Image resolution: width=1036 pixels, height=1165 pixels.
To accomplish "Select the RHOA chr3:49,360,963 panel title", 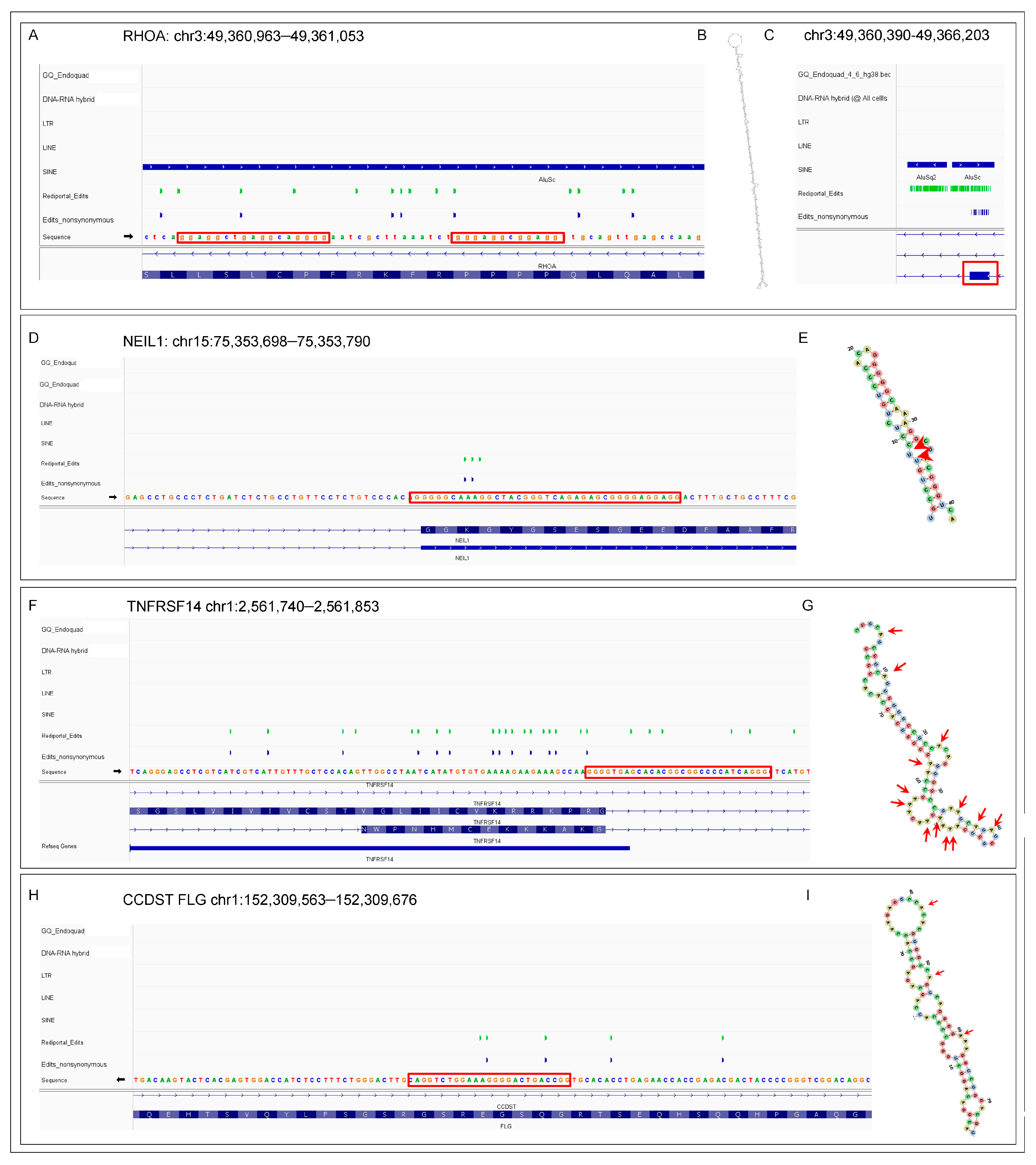I will (x=243, y=36).
